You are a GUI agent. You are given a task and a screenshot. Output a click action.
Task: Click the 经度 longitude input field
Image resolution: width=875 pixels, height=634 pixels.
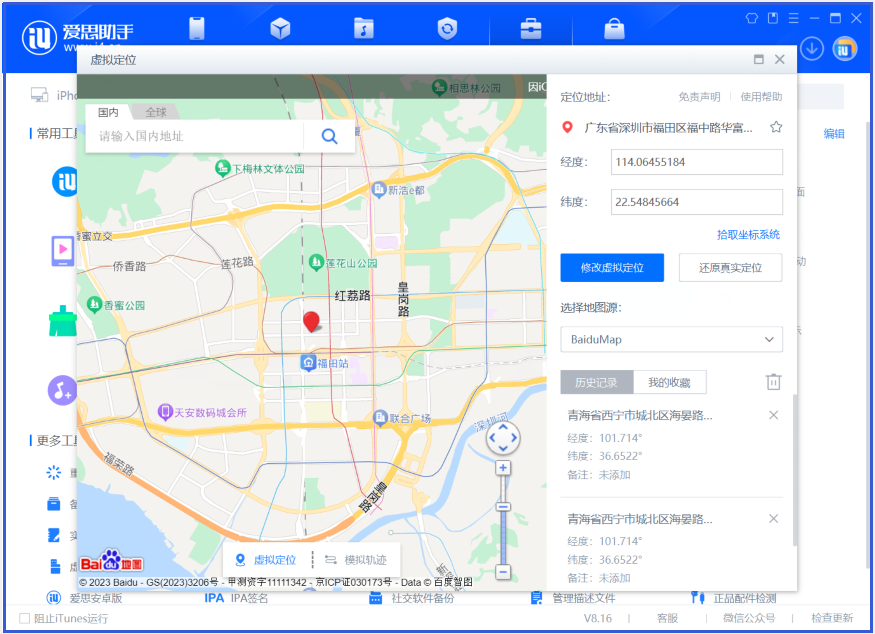696,162
